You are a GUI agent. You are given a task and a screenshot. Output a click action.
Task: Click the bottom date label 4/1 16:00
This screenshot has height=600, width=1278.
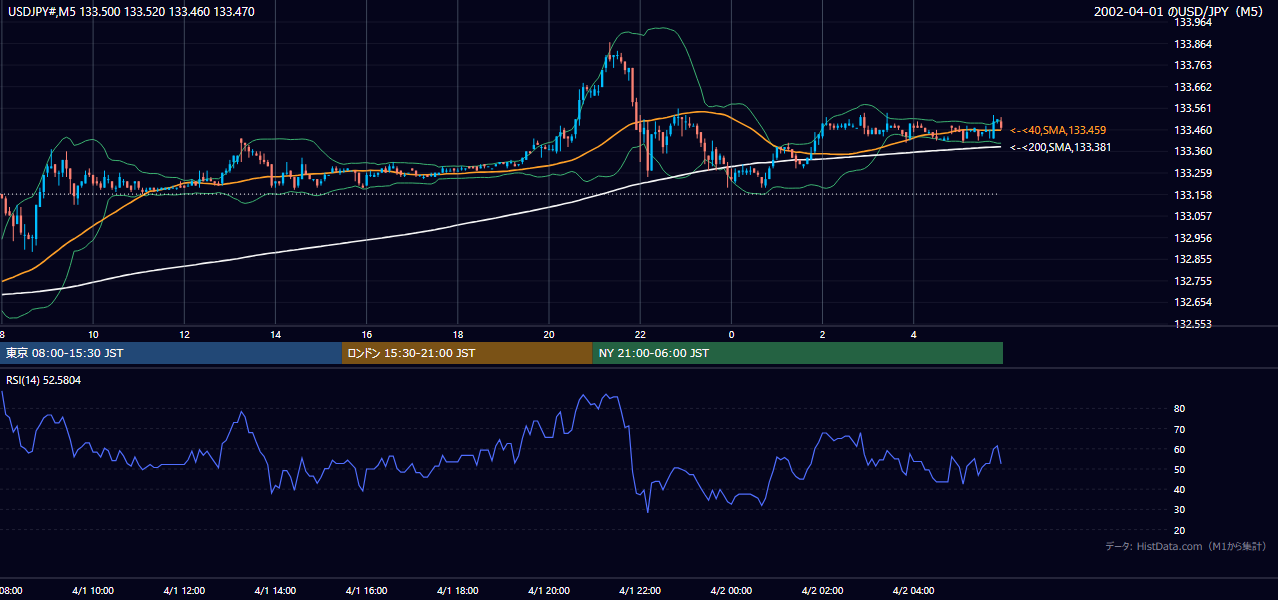(366, 591)
